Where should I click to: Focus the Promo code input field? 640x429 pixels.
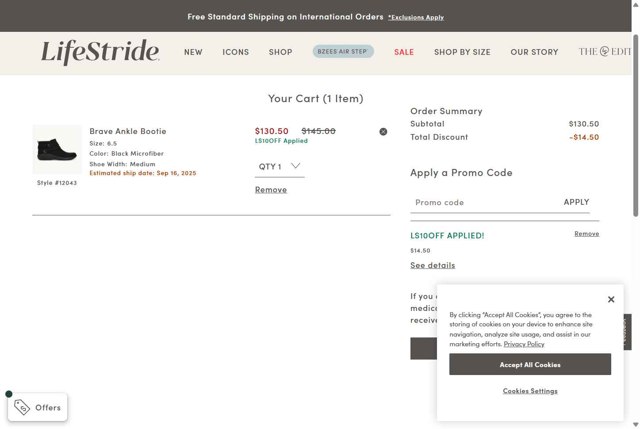pos(486,202)
